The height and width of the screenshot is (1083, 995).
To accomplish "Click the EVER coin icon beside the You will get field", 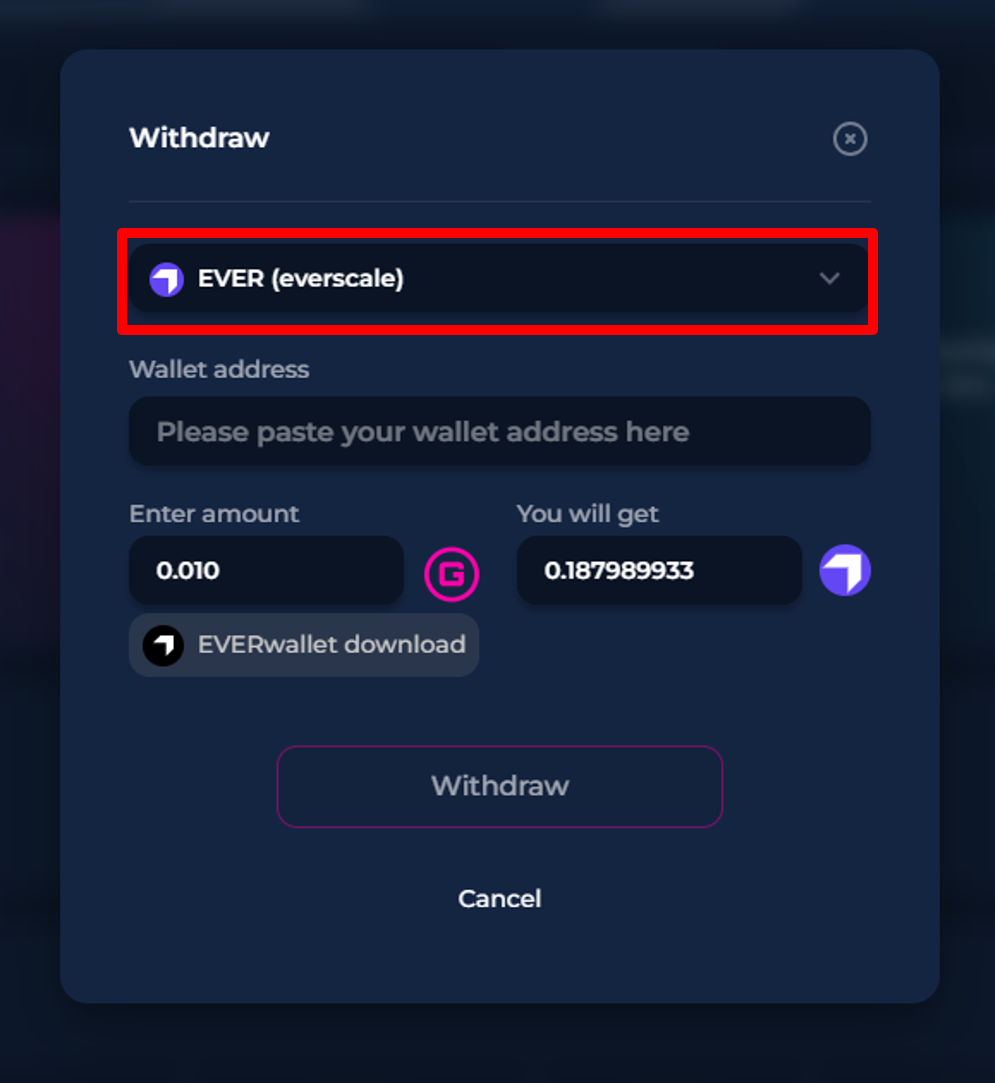I will 844,570.
